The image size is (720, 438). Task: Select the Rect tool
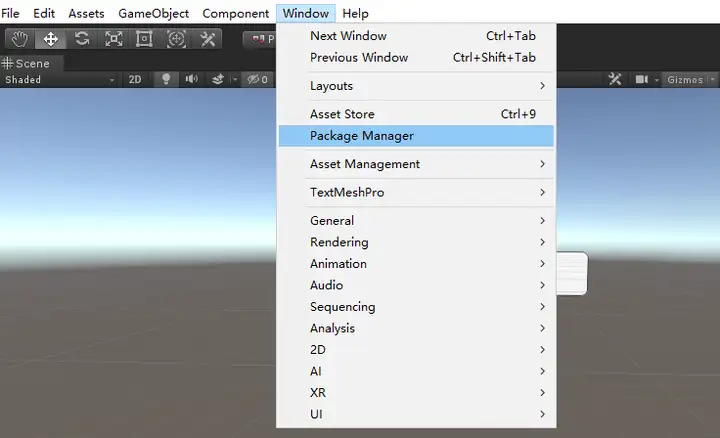tap(144, 39)
